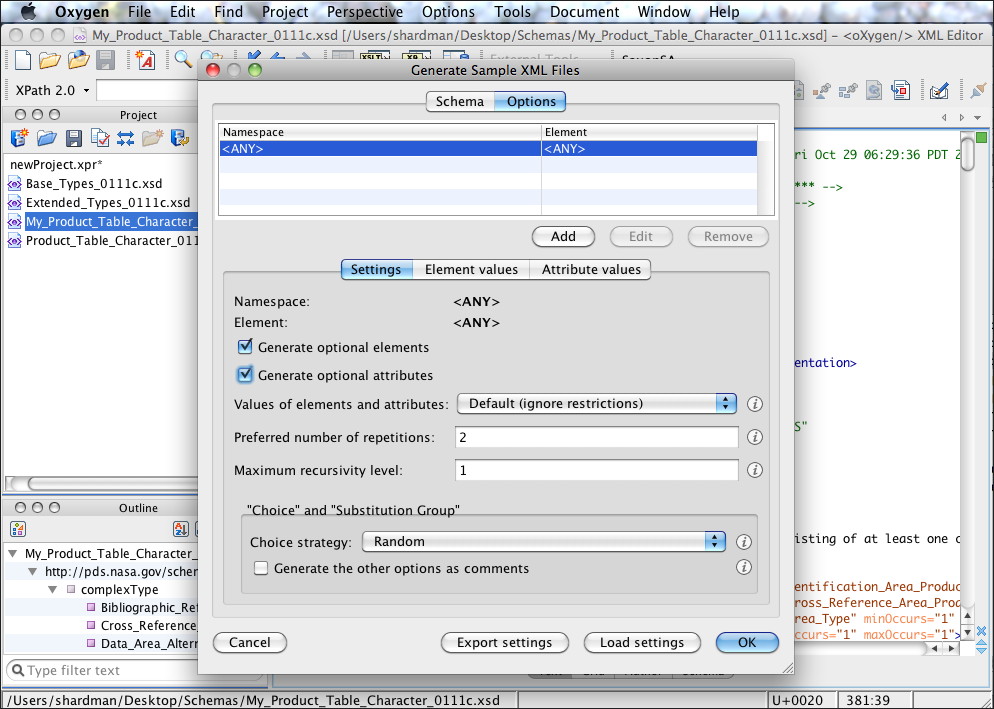Select Extended_Types_0111c.xsd in Project panel
The image size is (994, 709).
click(x=107, y=203)
